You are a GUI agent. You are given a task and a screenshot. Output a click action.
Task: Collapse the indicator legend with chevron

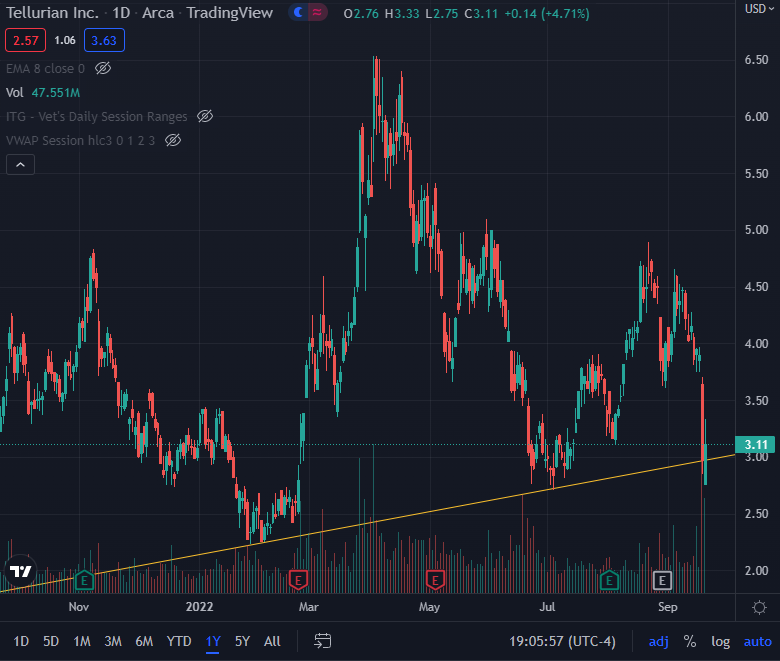pos(20,165)
